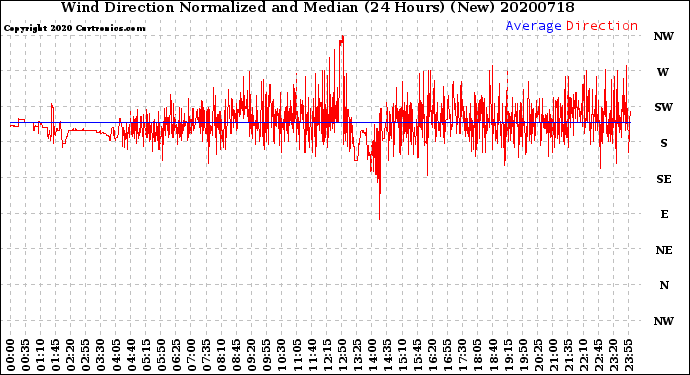Viewport: 690px width, 375px height.
Task: Click the 16:20 time axis label
Action: (x=433, y=355)
